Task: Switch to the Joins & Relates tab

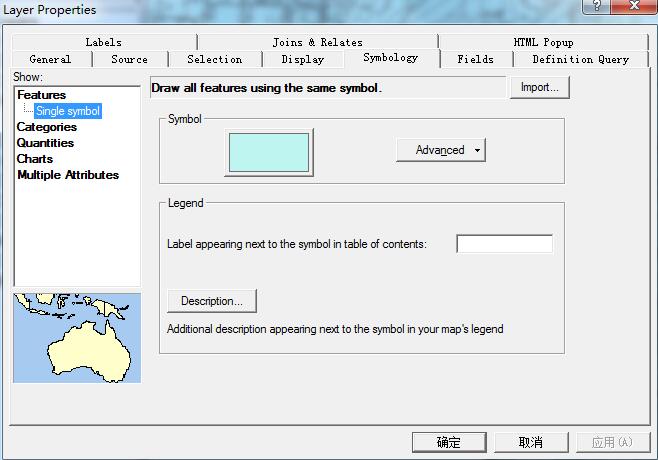Action: click(x=317, y=42)
